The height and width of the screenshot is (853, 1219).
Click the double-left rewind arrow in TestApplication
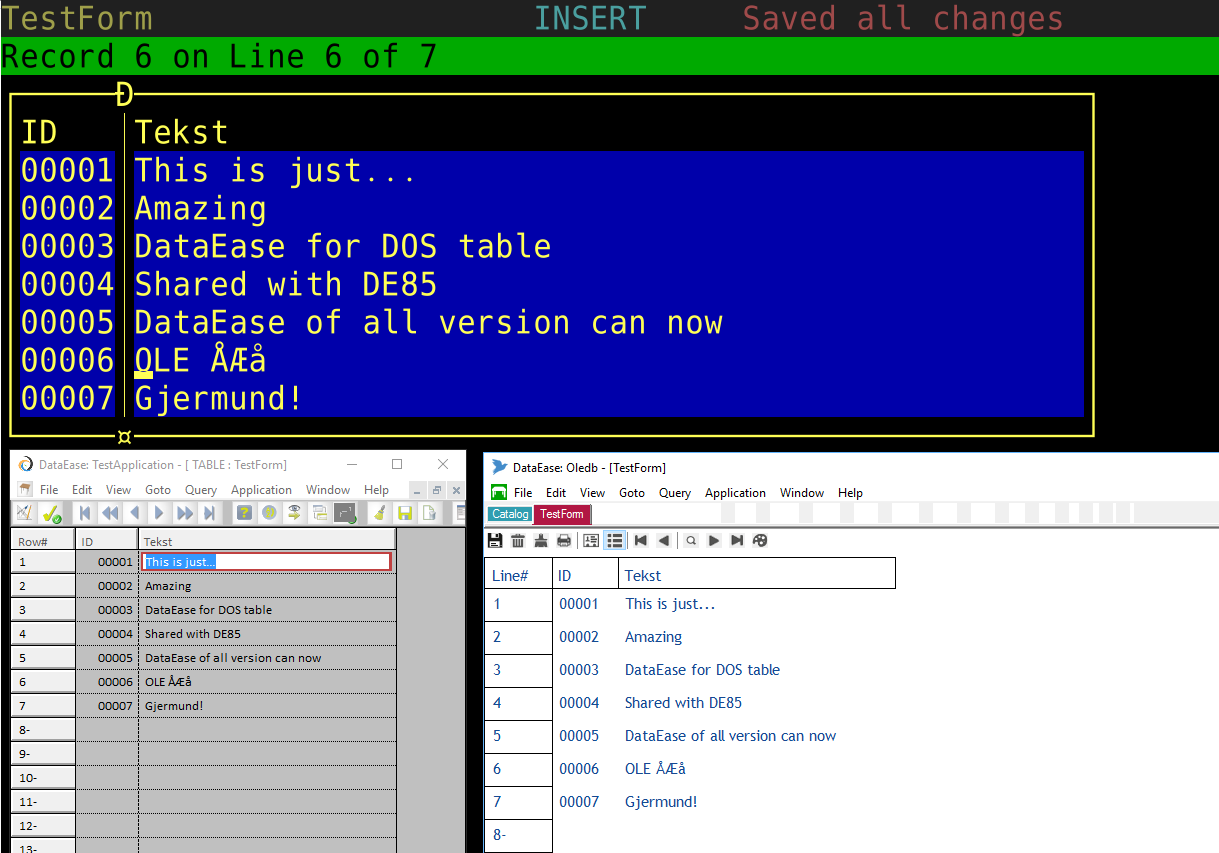(110, 513)
